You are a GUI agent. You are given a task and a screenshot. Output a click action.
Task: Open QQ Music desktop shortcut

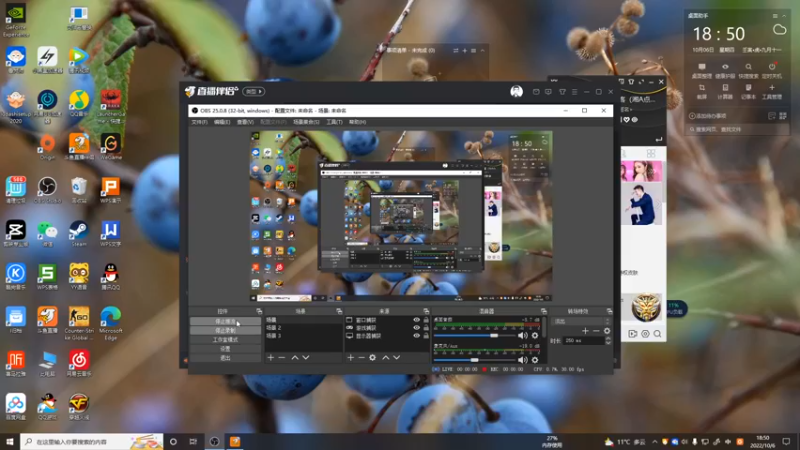pyautogui.click(x=79, y=103)
